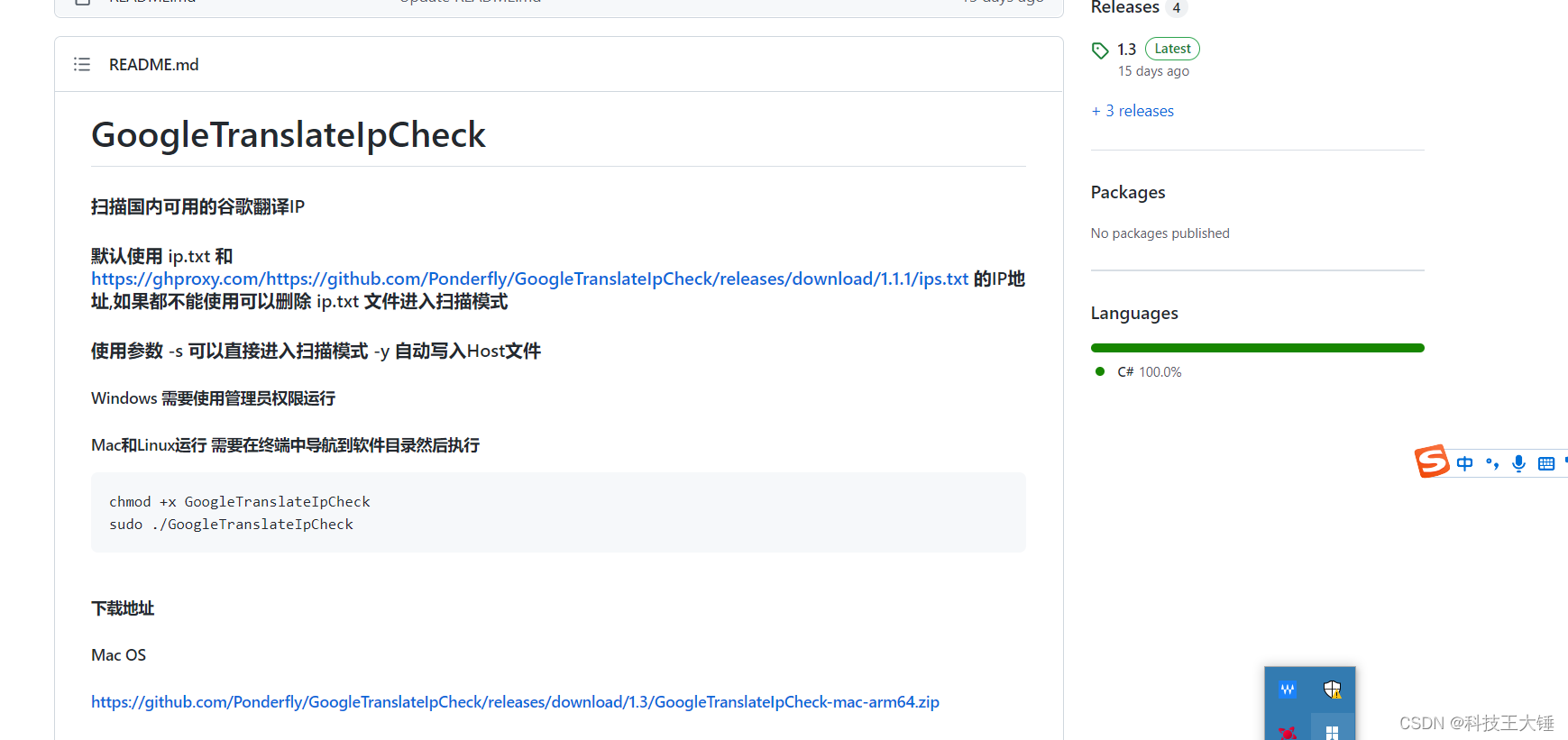Viewport: 1568px width, 740px height.
Task: Open the README outline list icon
Action: point(82,65)
